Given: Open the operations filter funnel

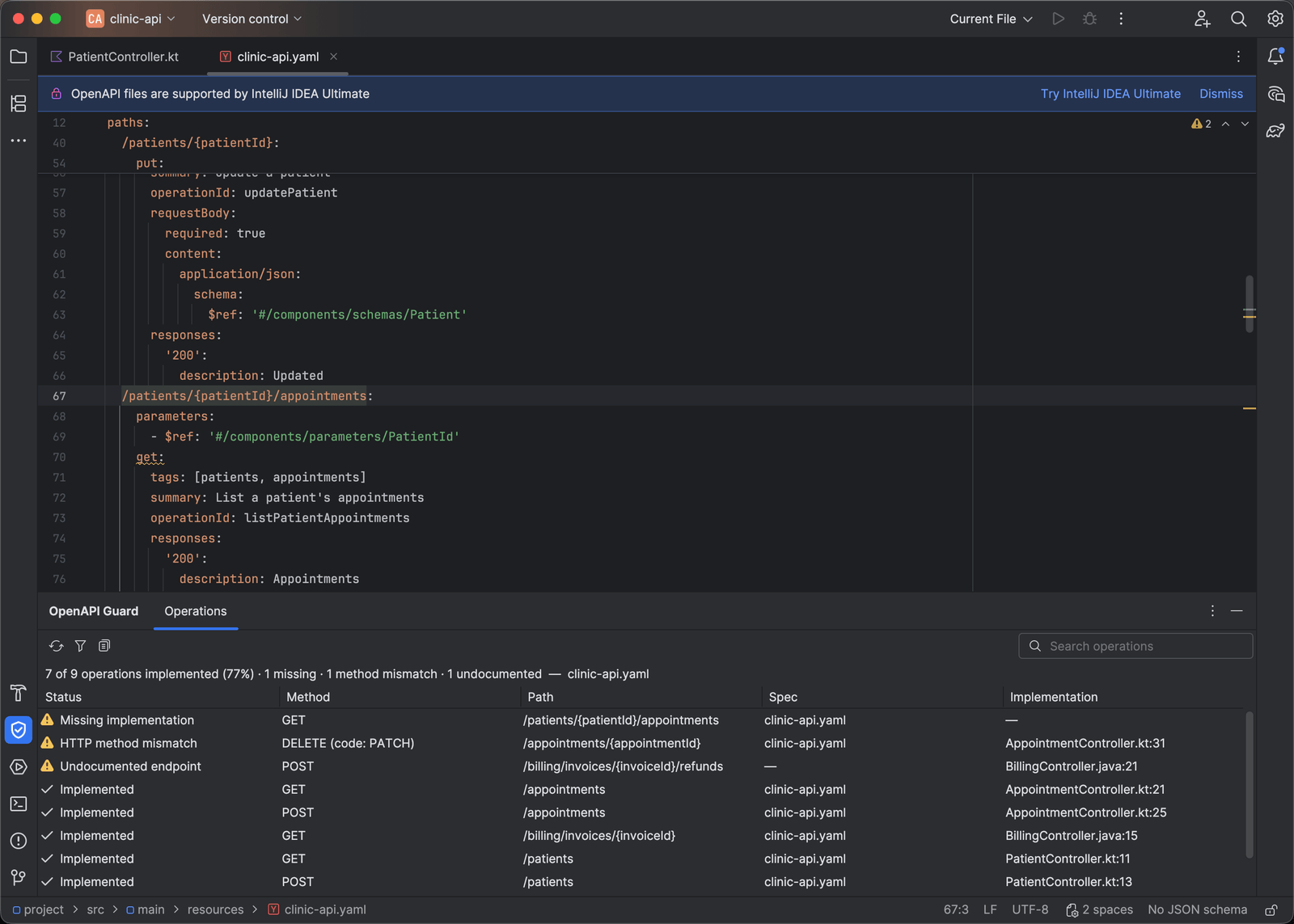Looking at the screenshot, I should pyautogui.click(x=80, y=646).
